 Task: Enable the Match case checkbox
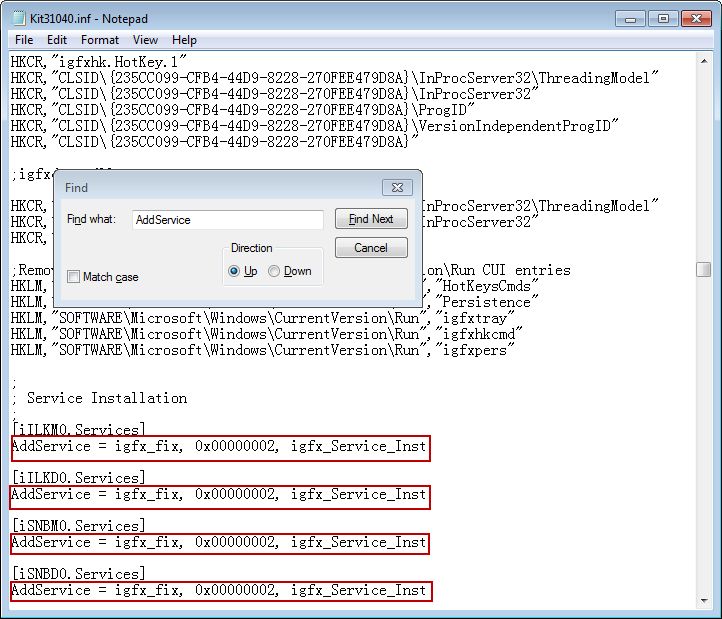pyautogui.click(x=74, y=277)
